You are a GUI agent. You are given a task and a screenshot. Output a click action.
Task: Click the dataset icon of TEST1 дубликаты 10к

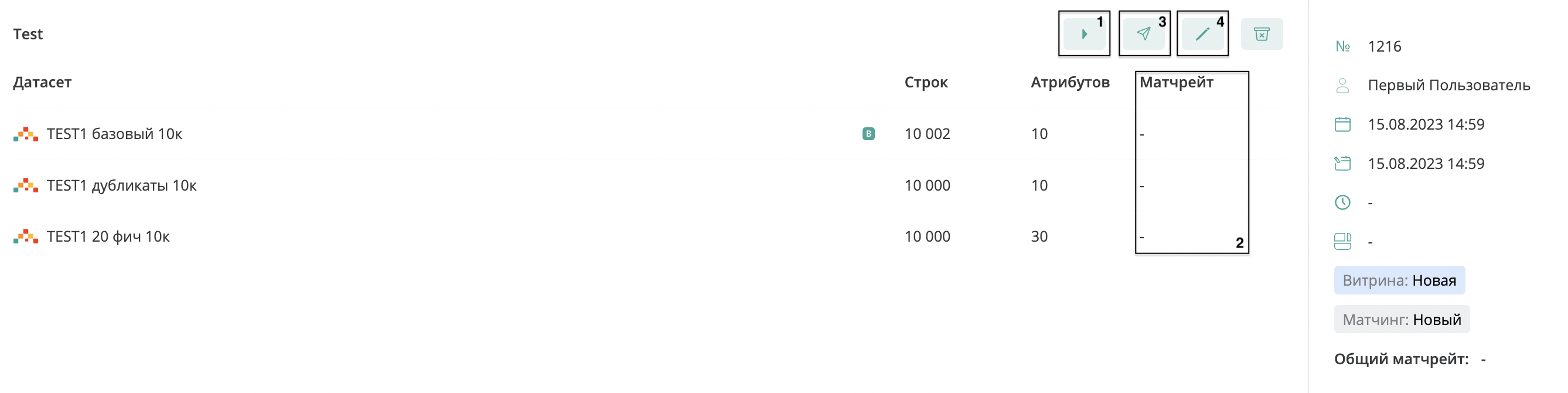[26, 185]
